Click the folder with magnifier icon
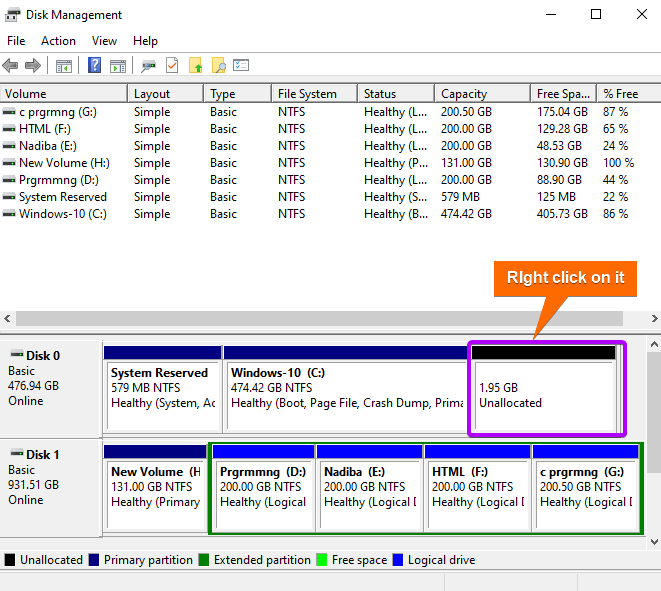 (x=218, y=65)
